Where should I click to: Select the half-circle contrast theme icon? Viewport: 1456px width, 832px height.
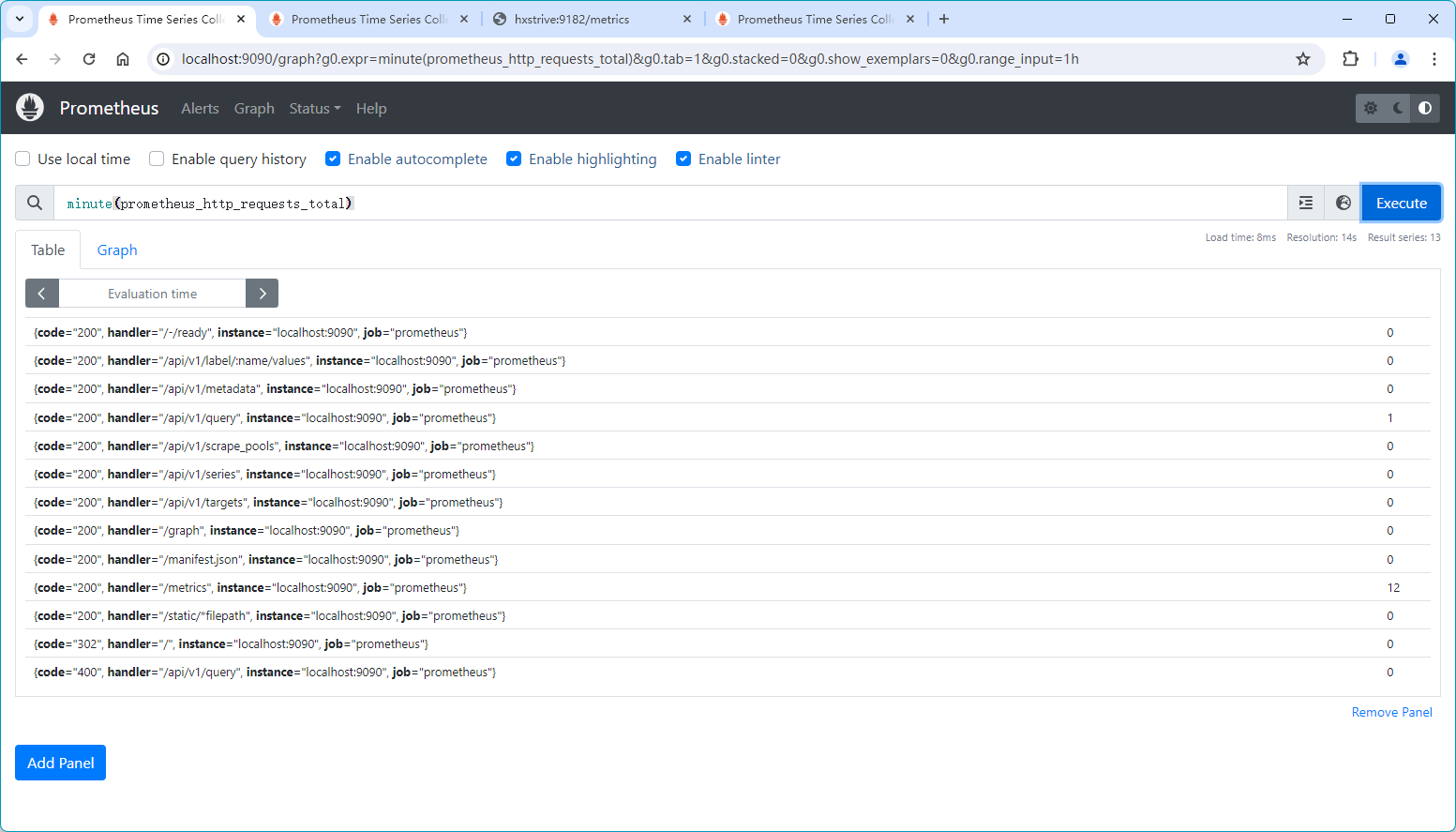[1425, 108]
